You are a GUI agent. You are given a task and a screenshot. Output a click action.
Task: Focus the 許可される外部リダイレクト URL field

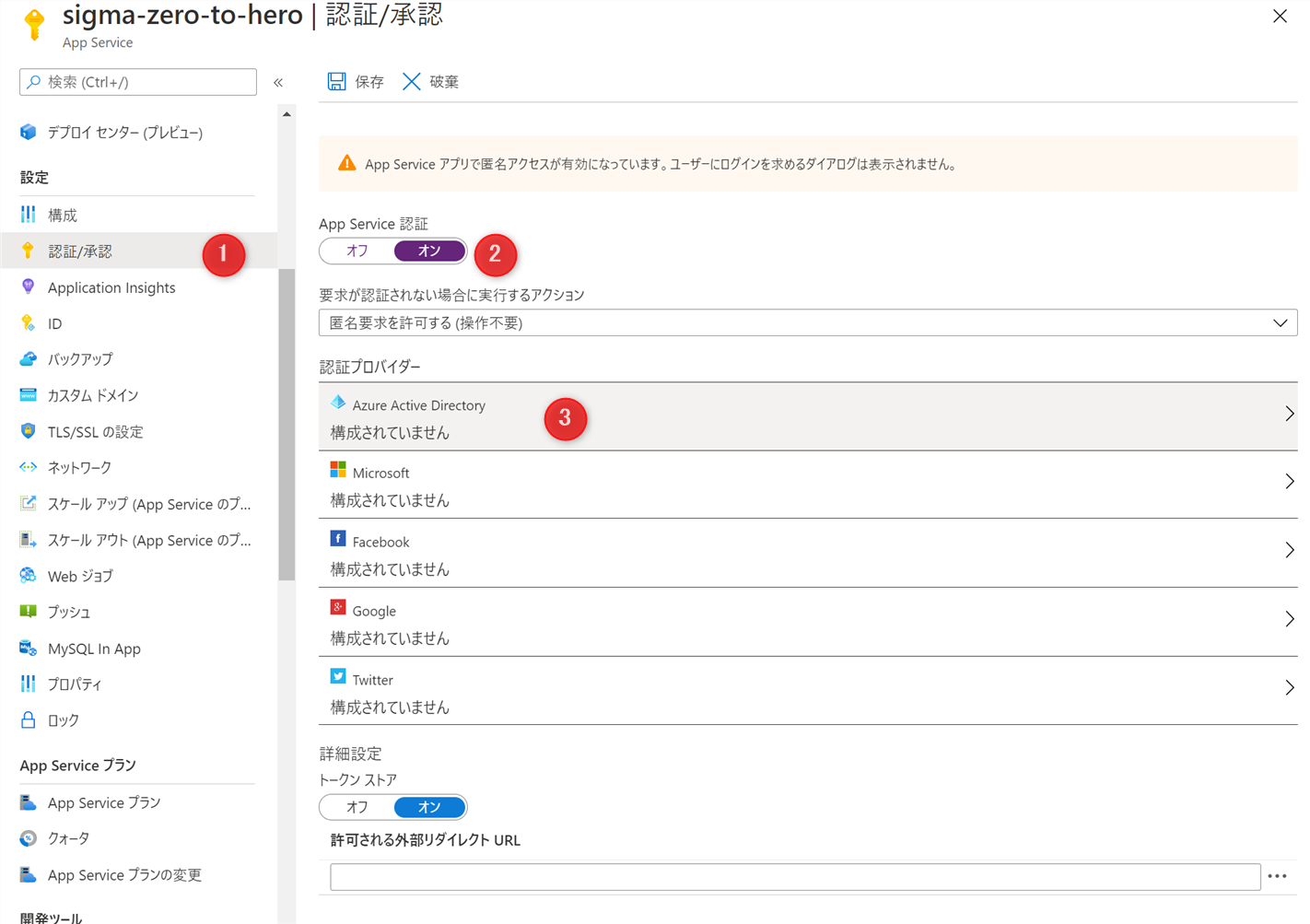pyautogui.click(x=795, y=877)
